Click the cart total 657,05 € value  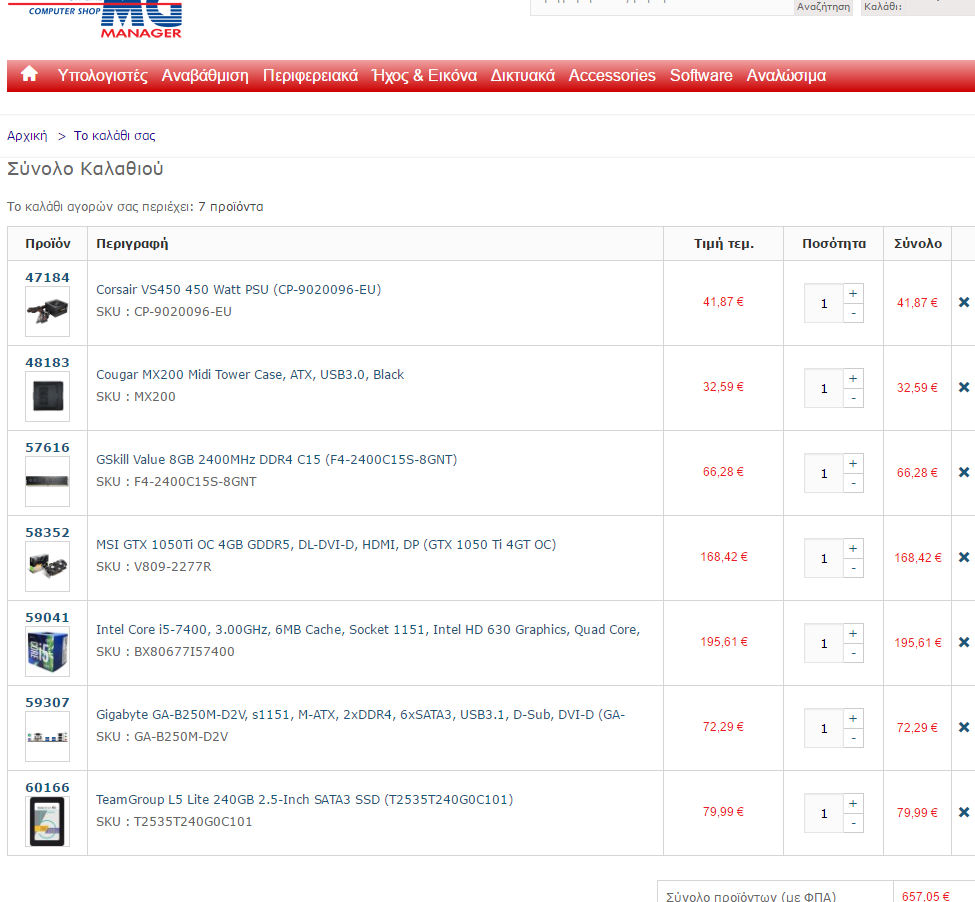[925, 896]
